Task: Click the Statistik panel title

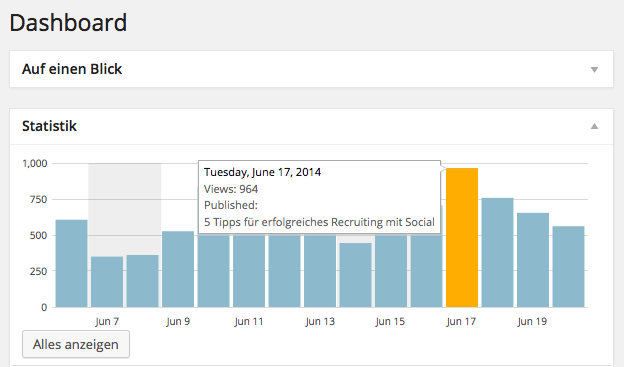Action: pos(49,126)
